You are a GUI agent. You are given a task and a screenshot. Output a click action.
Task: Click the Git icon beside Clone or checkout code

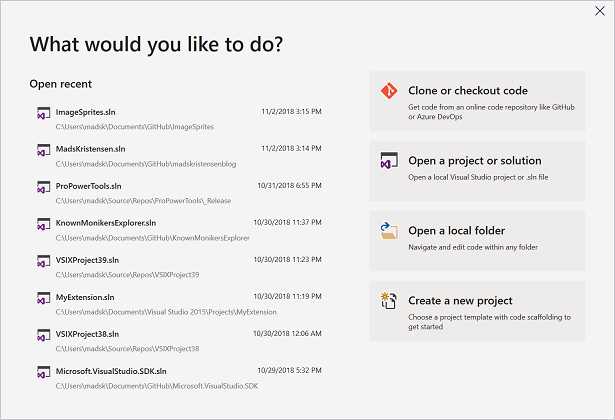coord(389,91)
